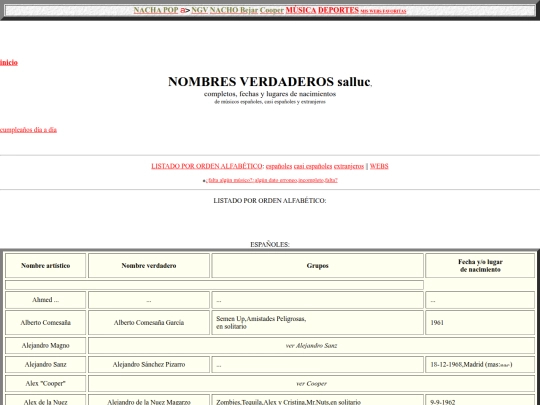Select the 'Alejandro Magno' cell
This screenshot has width=540, height=405.
pyautogui.click(x=45, y=345)
